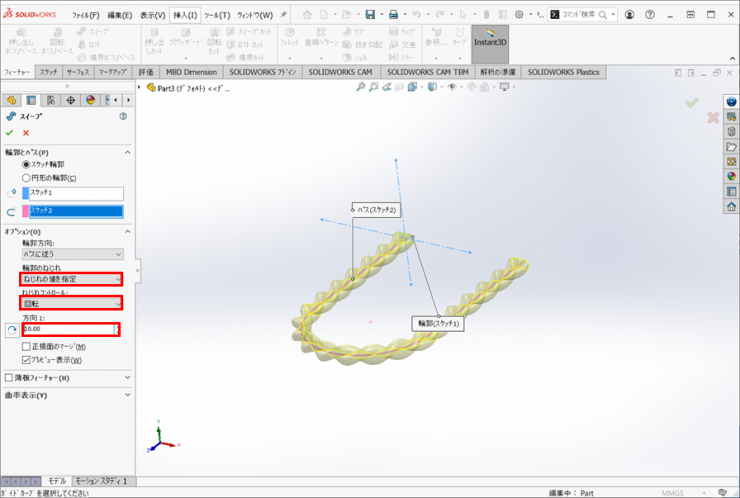
Task: Click the green OK checkmark in sweep panel
Action: (x=10, y=133)
